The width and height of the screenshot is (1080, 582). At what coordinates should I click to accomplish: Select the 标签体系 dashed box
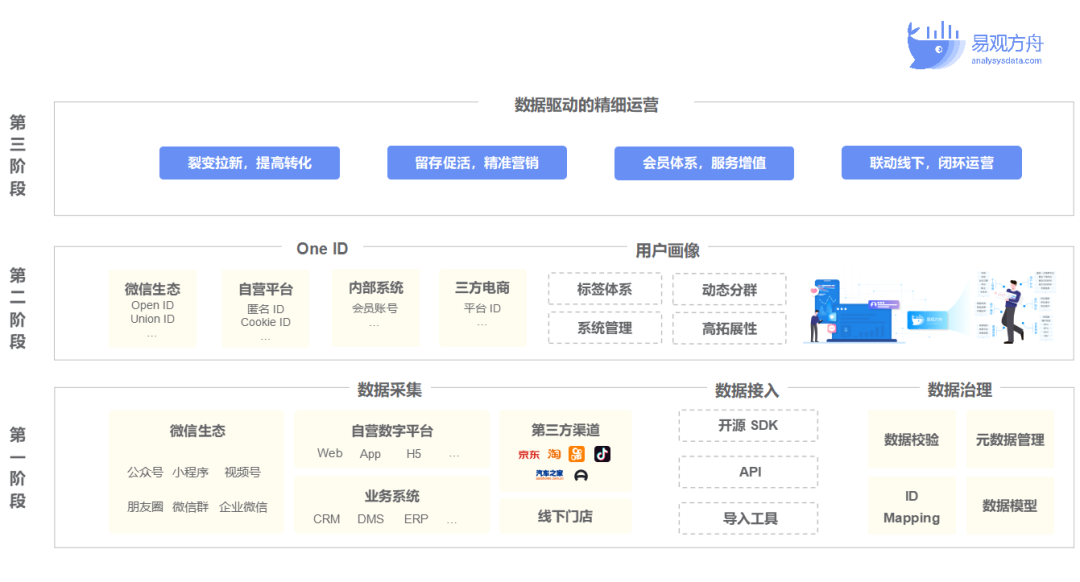point(604,290)
